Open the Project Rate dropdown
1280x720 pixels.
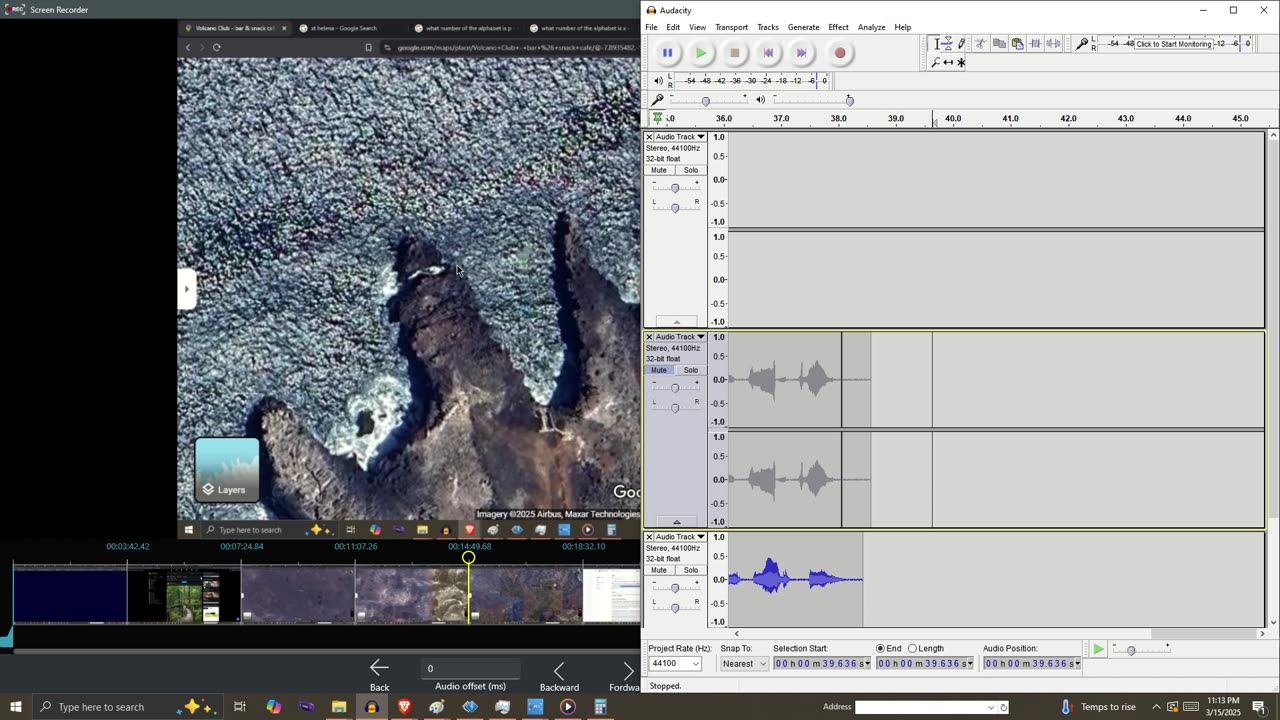coord(695,664)
